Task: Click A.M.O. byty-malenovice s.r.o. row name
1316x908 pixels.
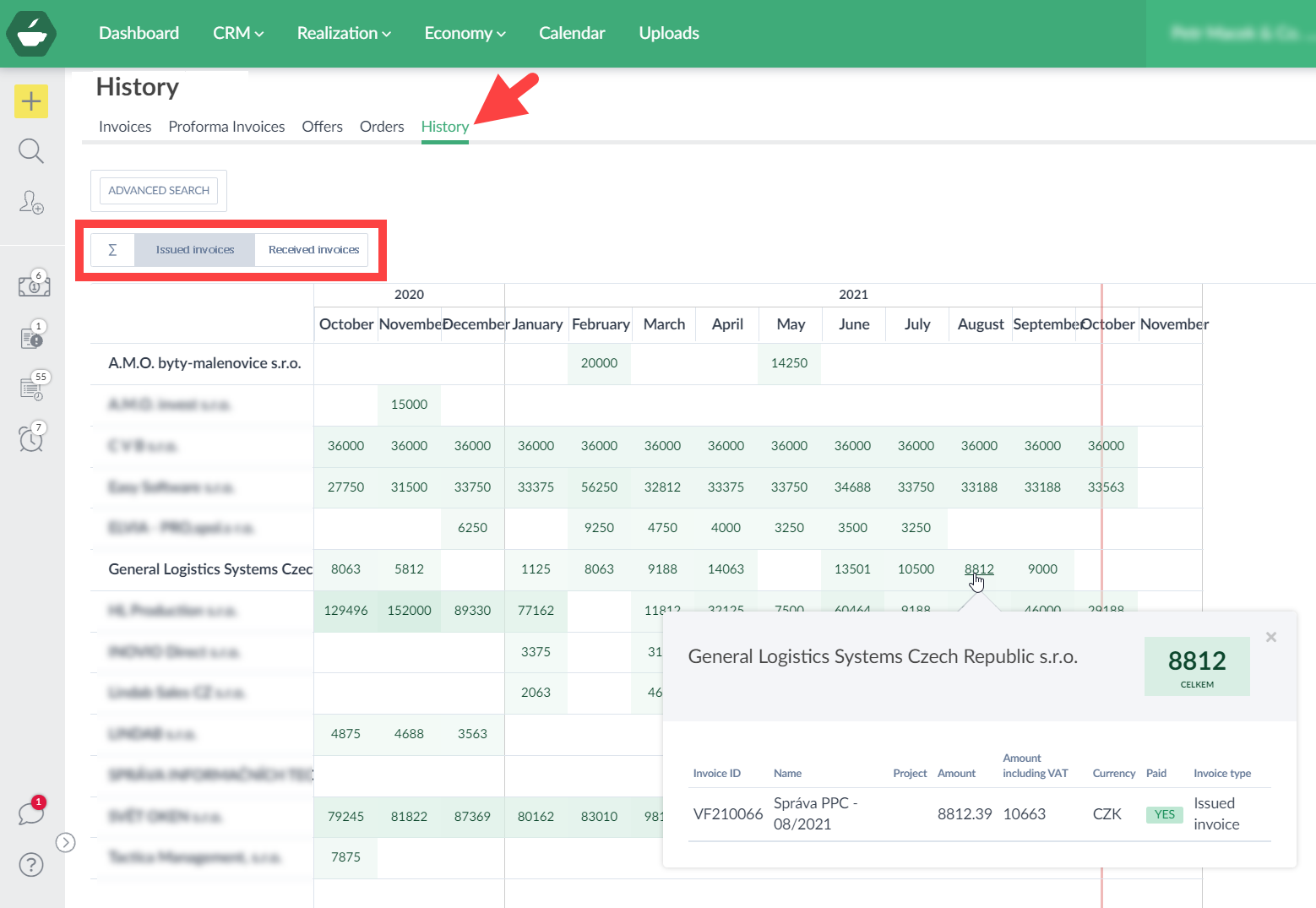Action: point(204,363)
